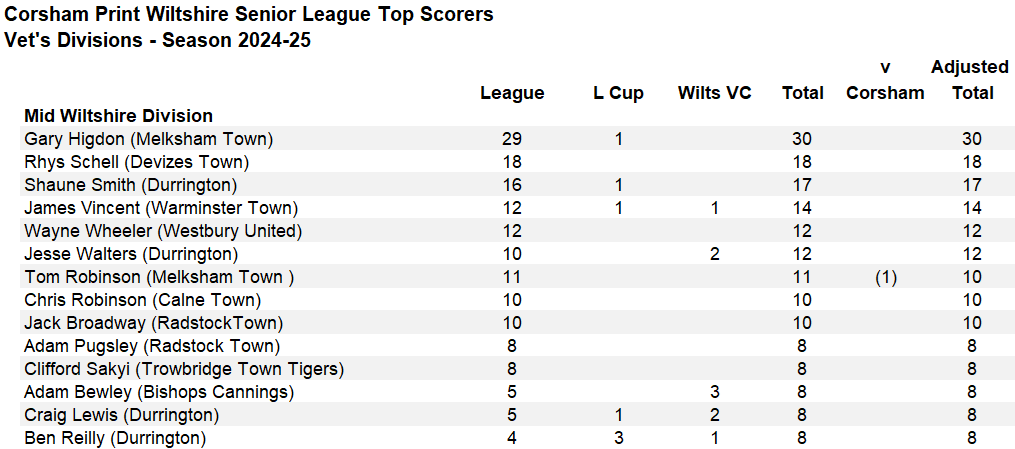Click the Wayne Wheeler (Westbury United) name
1015x449 pixels.
(163, 231)
